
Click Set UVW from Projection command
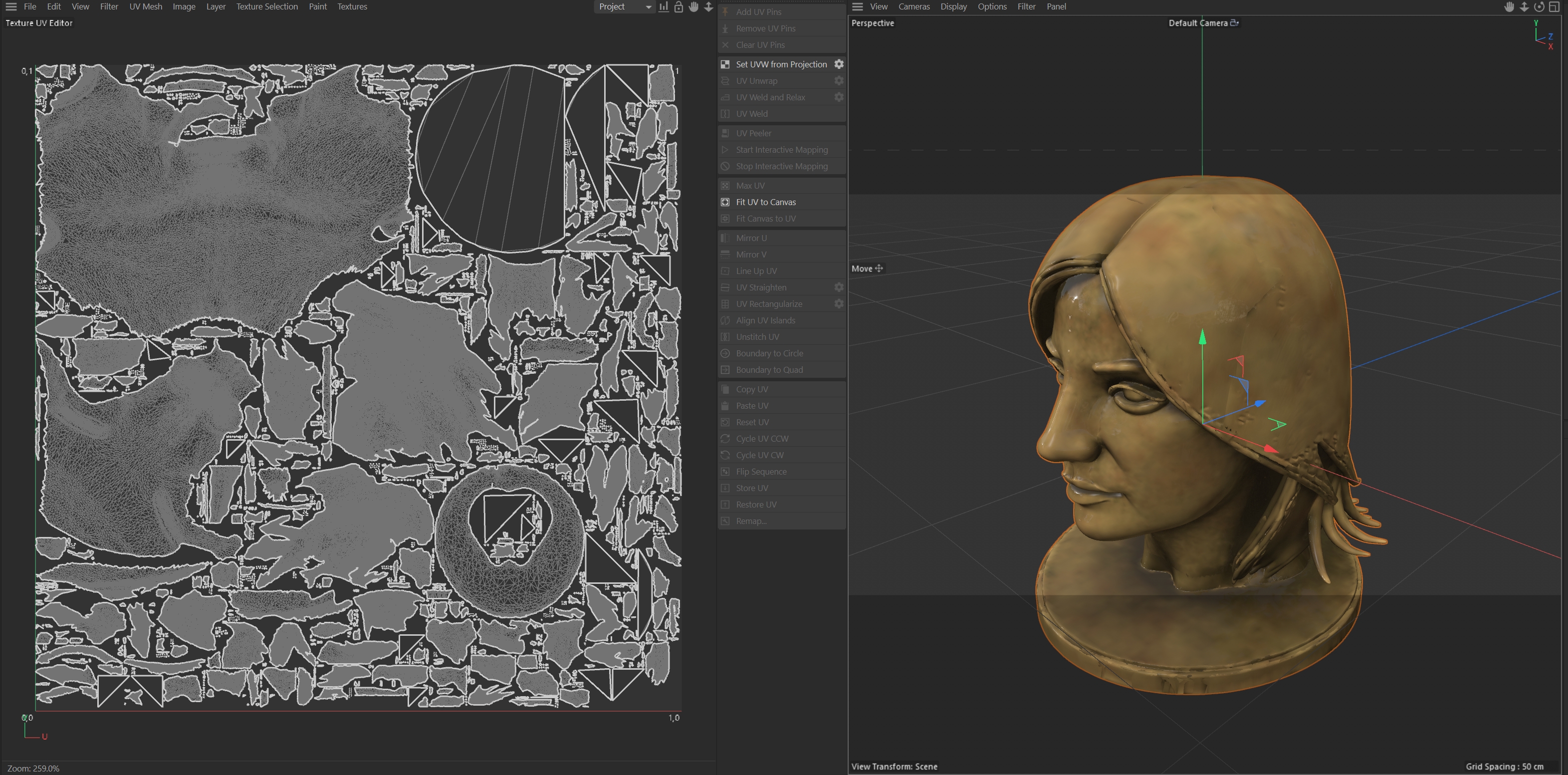[x=781, y=64]
